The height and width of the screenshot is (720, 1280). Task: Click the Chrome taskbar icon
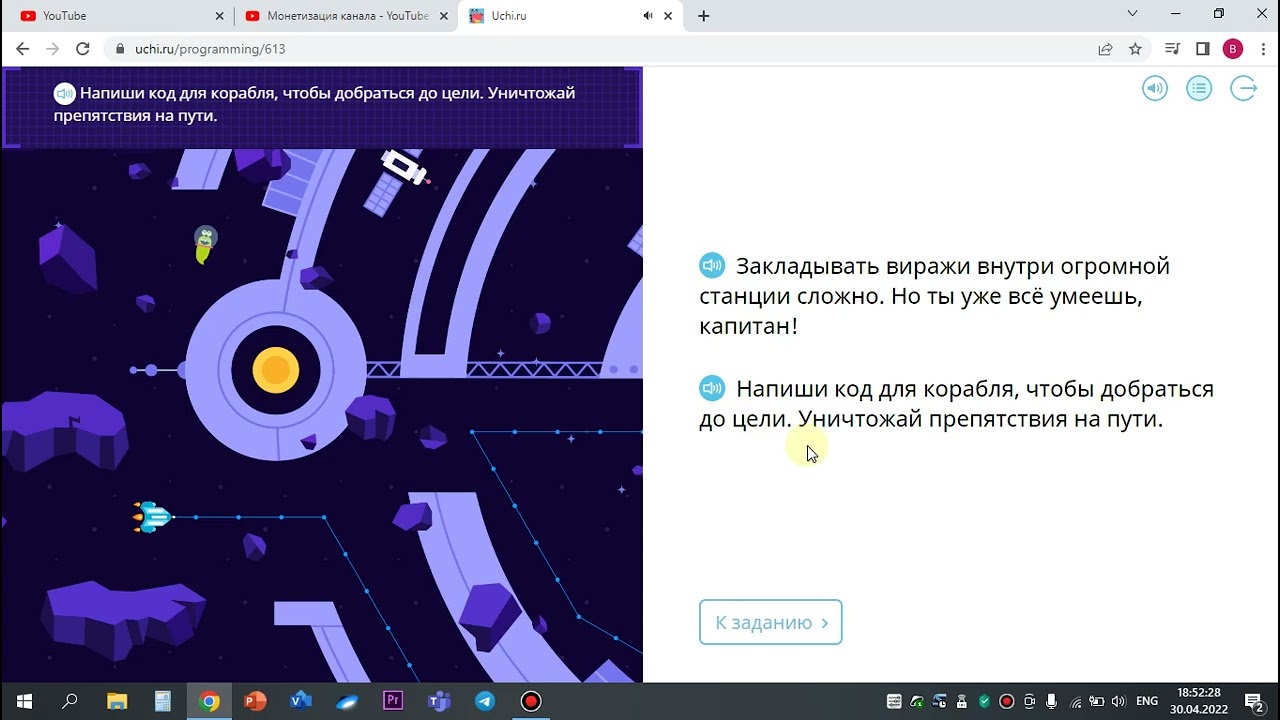pyautogui.click(x=209, y=701)
